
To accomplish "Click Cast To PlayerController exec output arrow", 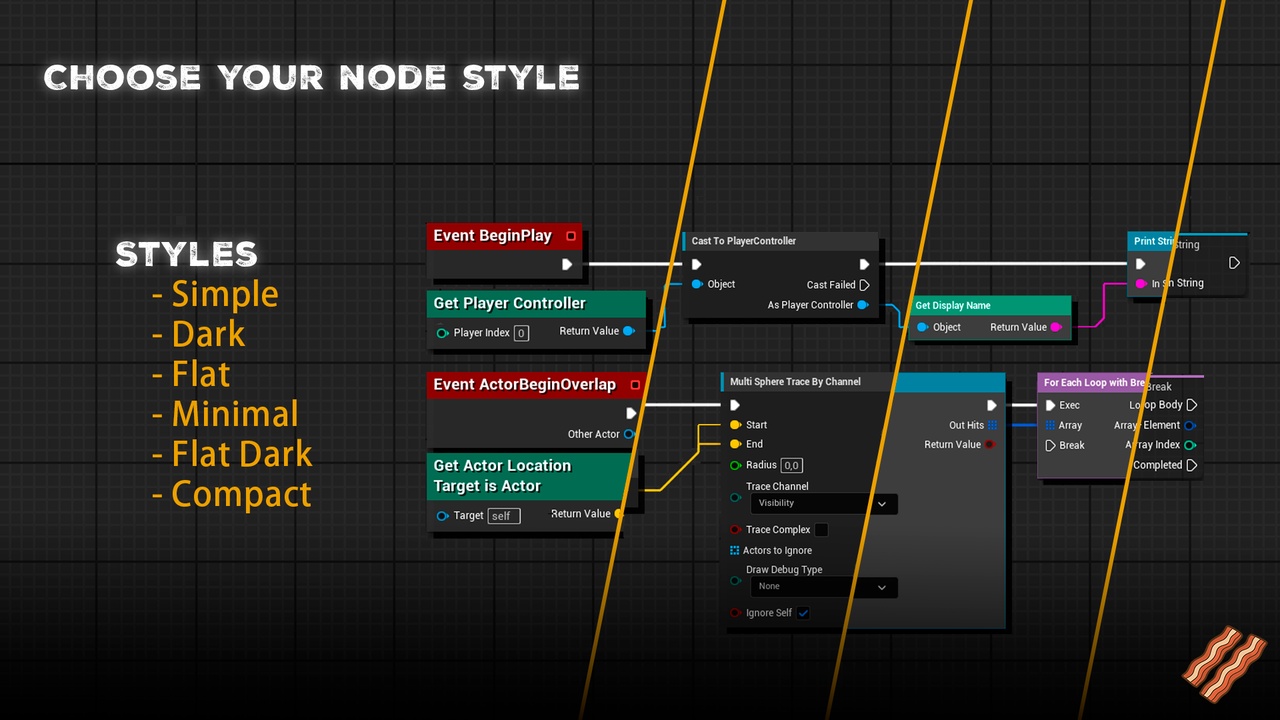I will 865,264.
